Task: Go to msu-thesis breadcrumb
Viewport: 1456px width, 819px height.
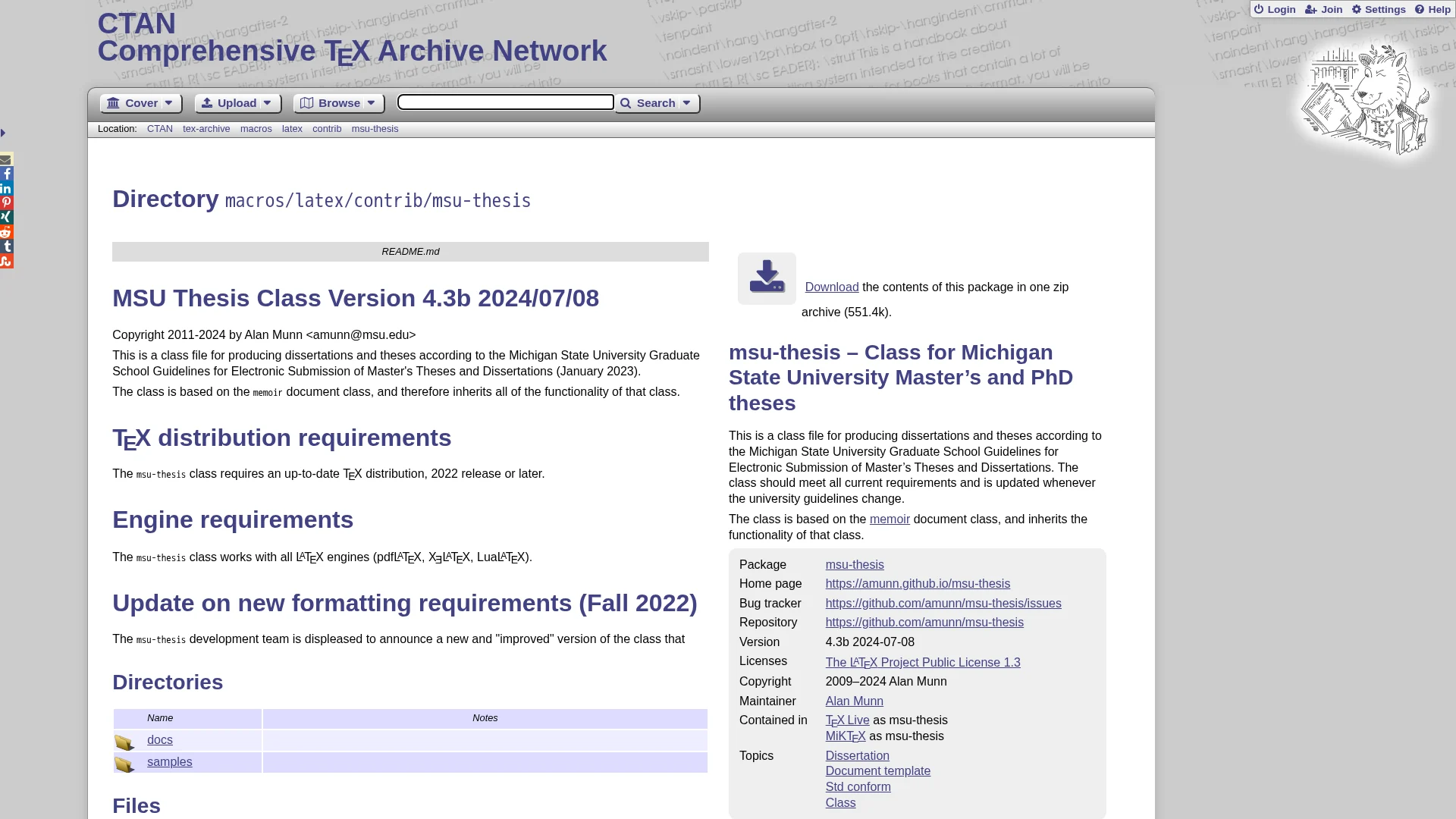Action: [375, 129]
